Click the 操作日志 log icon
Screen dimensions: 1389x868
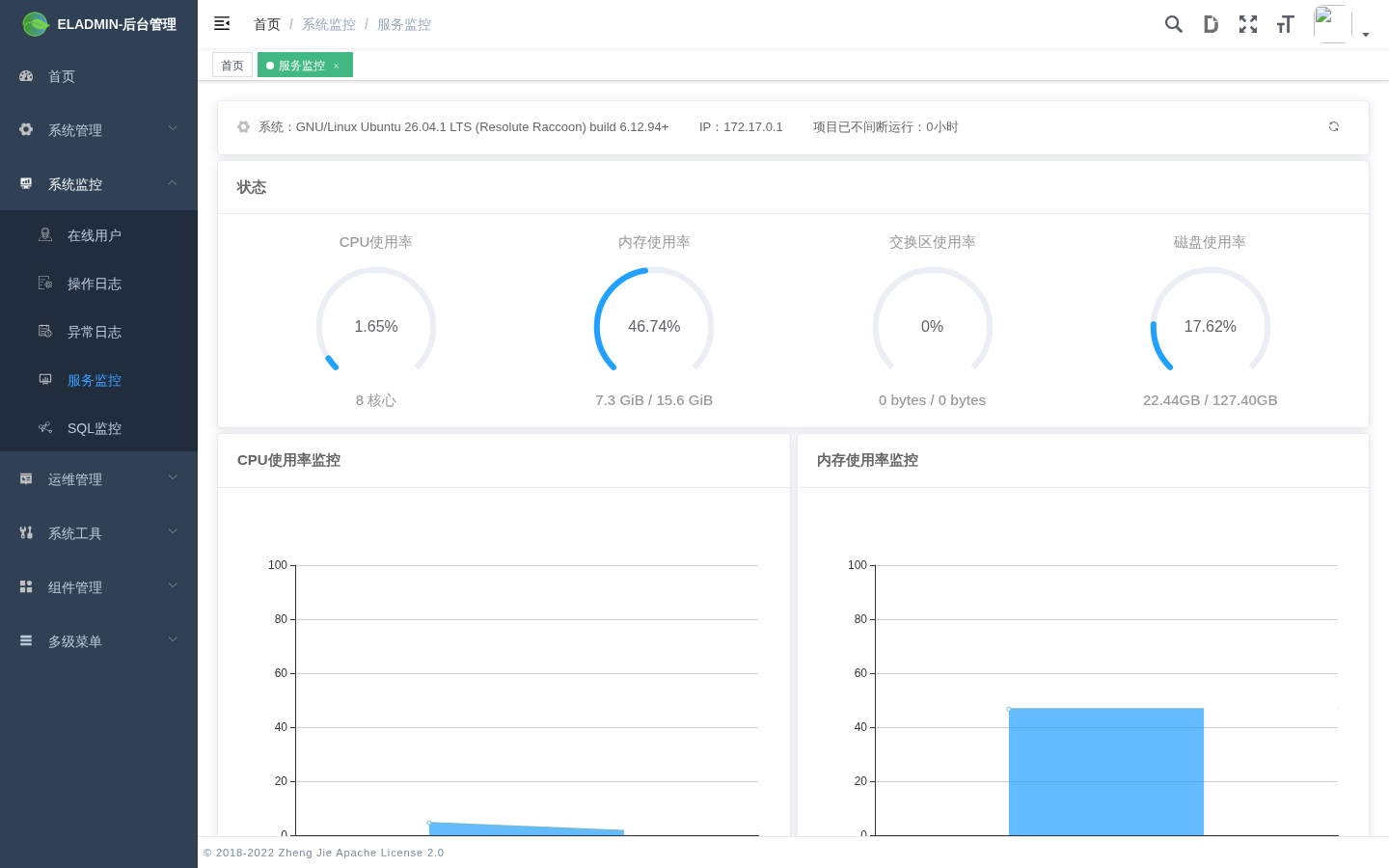point(45,283)
